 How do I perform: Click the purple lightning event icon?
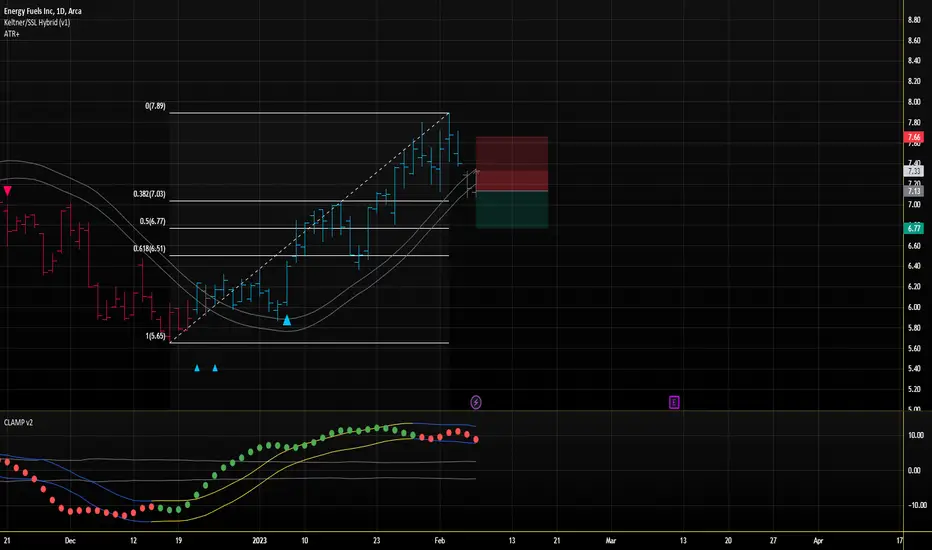click(476, 403)
